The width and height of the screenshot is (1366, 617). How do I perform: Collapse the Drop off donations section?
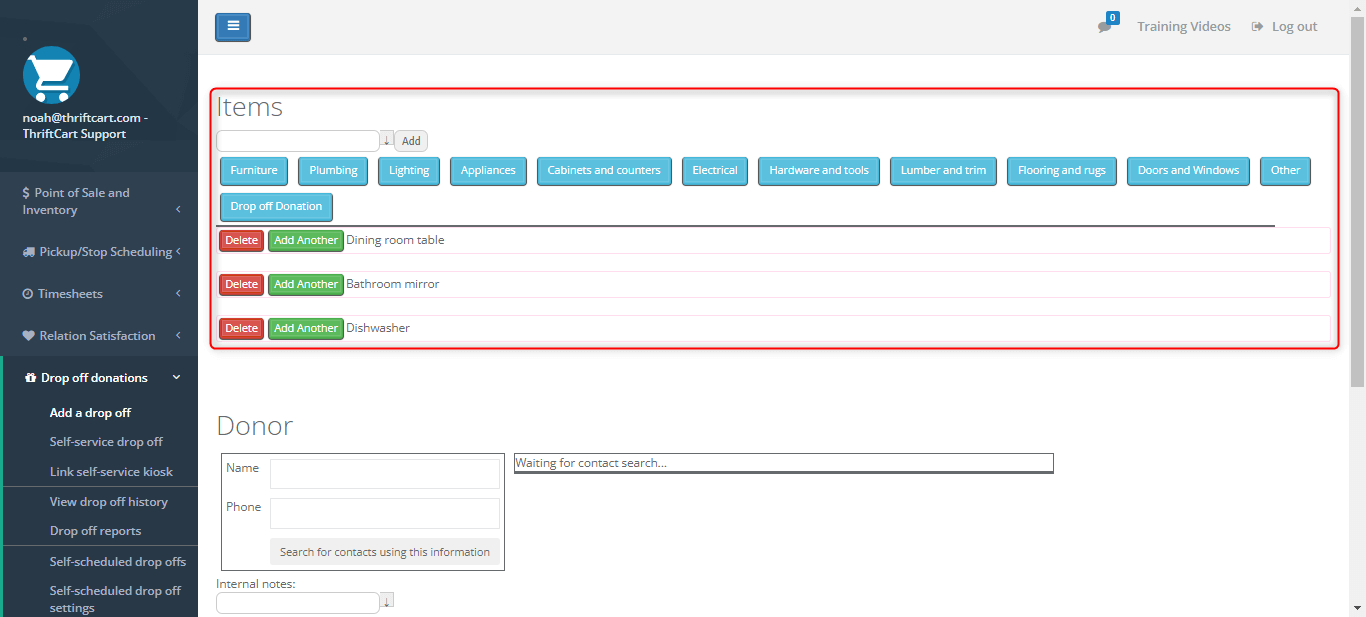coord(99,378)
